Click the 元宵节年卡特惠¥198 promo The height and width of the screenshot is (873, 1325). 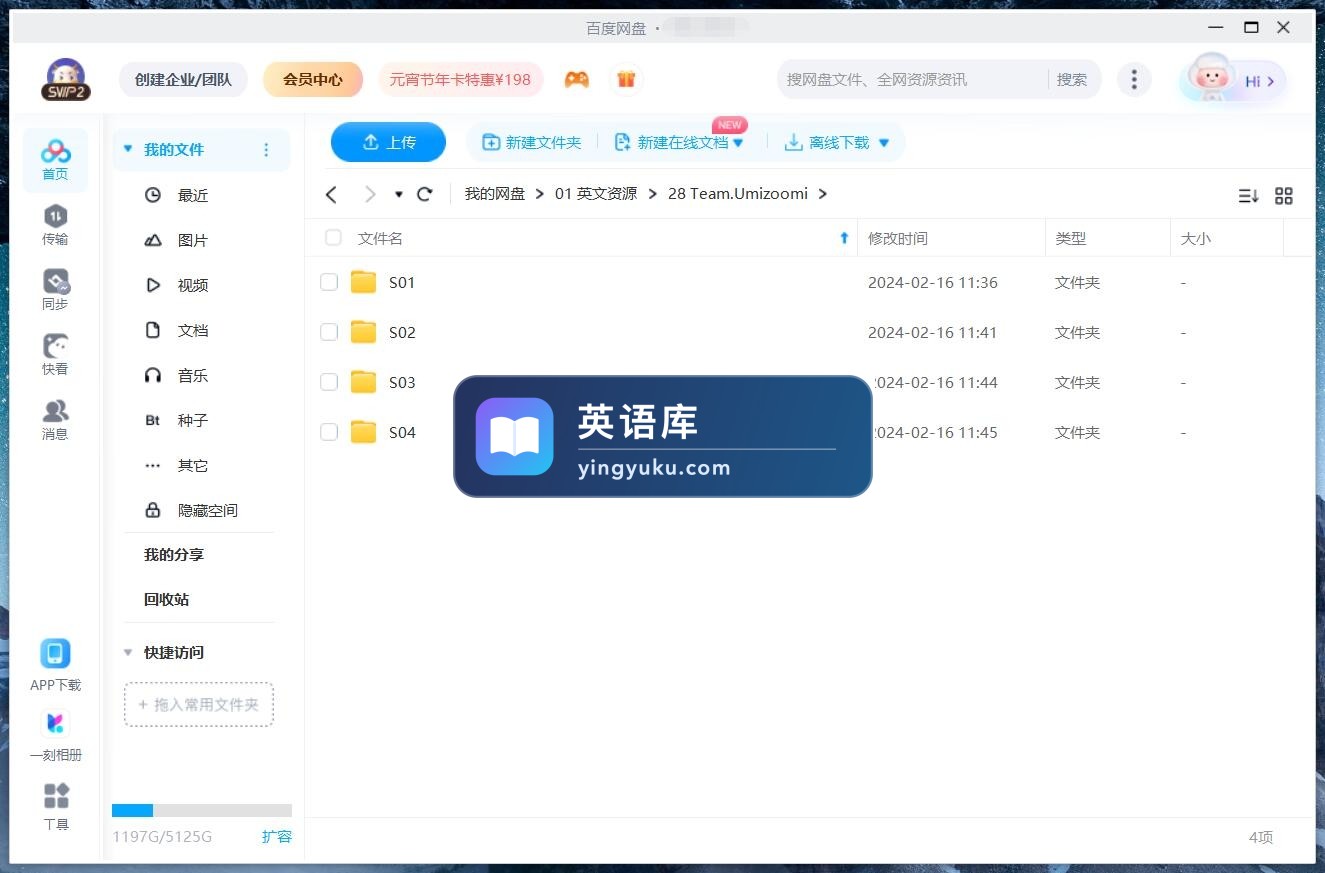pos(460,79)
